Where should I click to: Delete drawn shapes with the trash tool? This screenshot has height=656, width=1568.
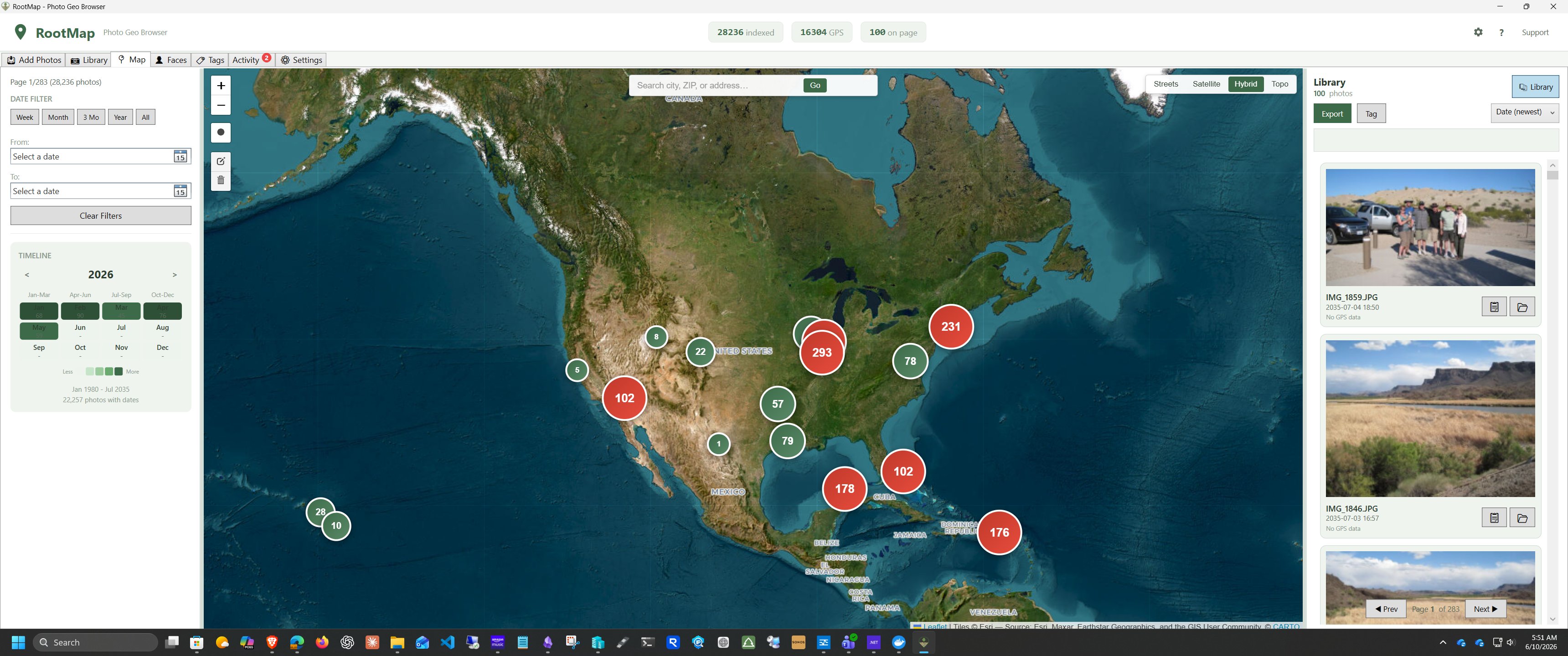(221, 181)
